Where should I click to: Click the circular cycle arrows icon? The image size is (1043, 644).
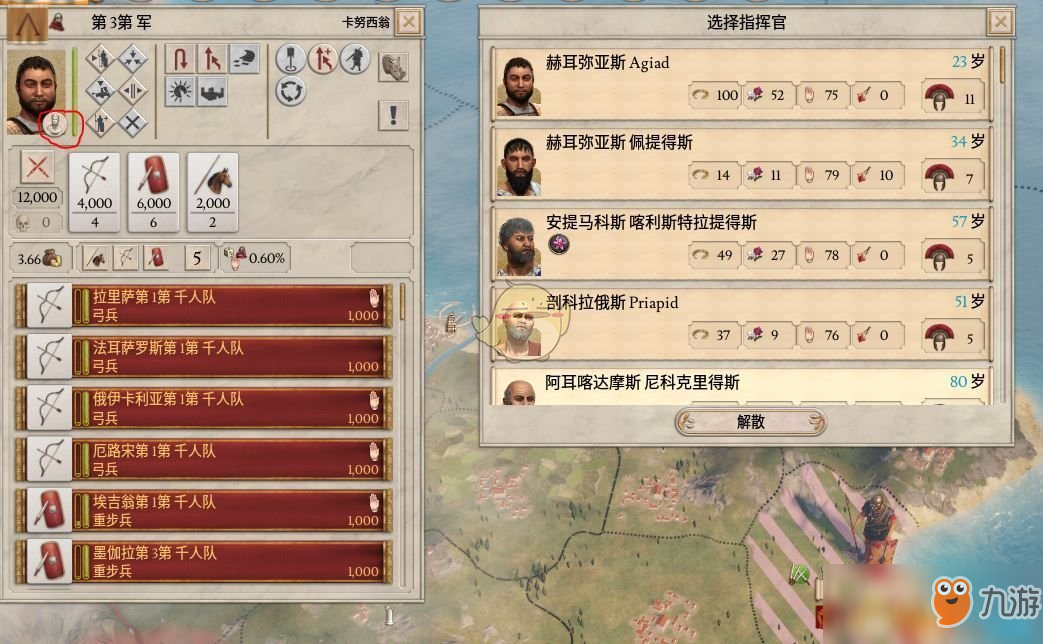click(291, 91)
